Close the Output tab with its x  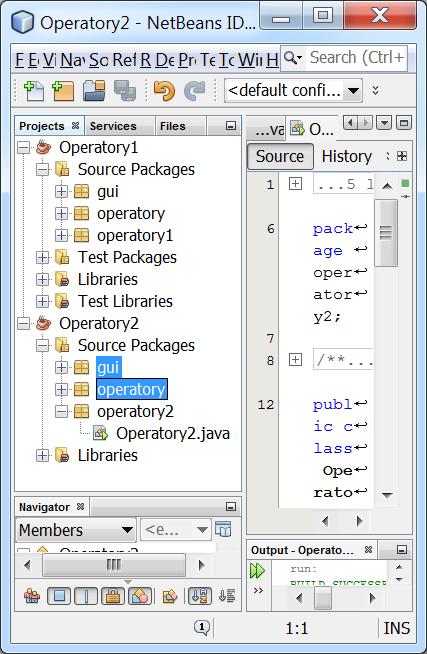[368, 549]
